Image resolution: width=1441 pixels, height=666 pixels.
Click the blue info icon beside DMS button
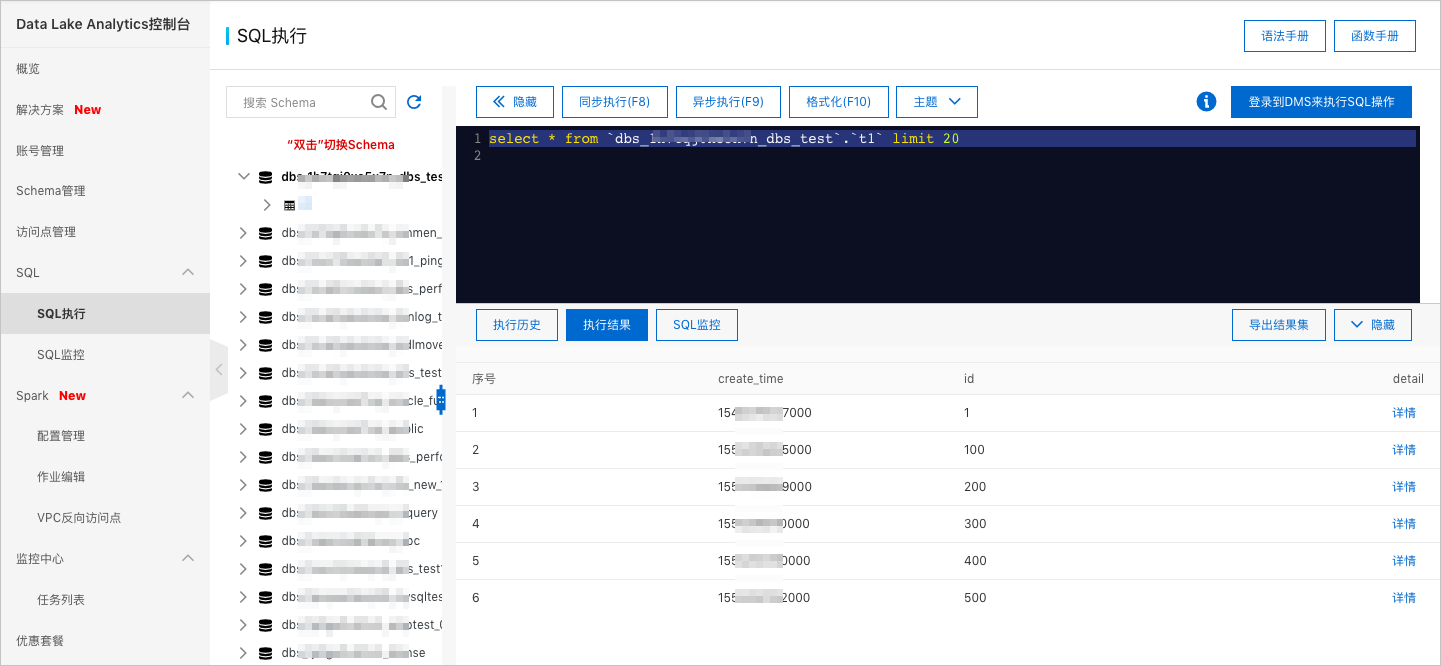click(1206, 102)
